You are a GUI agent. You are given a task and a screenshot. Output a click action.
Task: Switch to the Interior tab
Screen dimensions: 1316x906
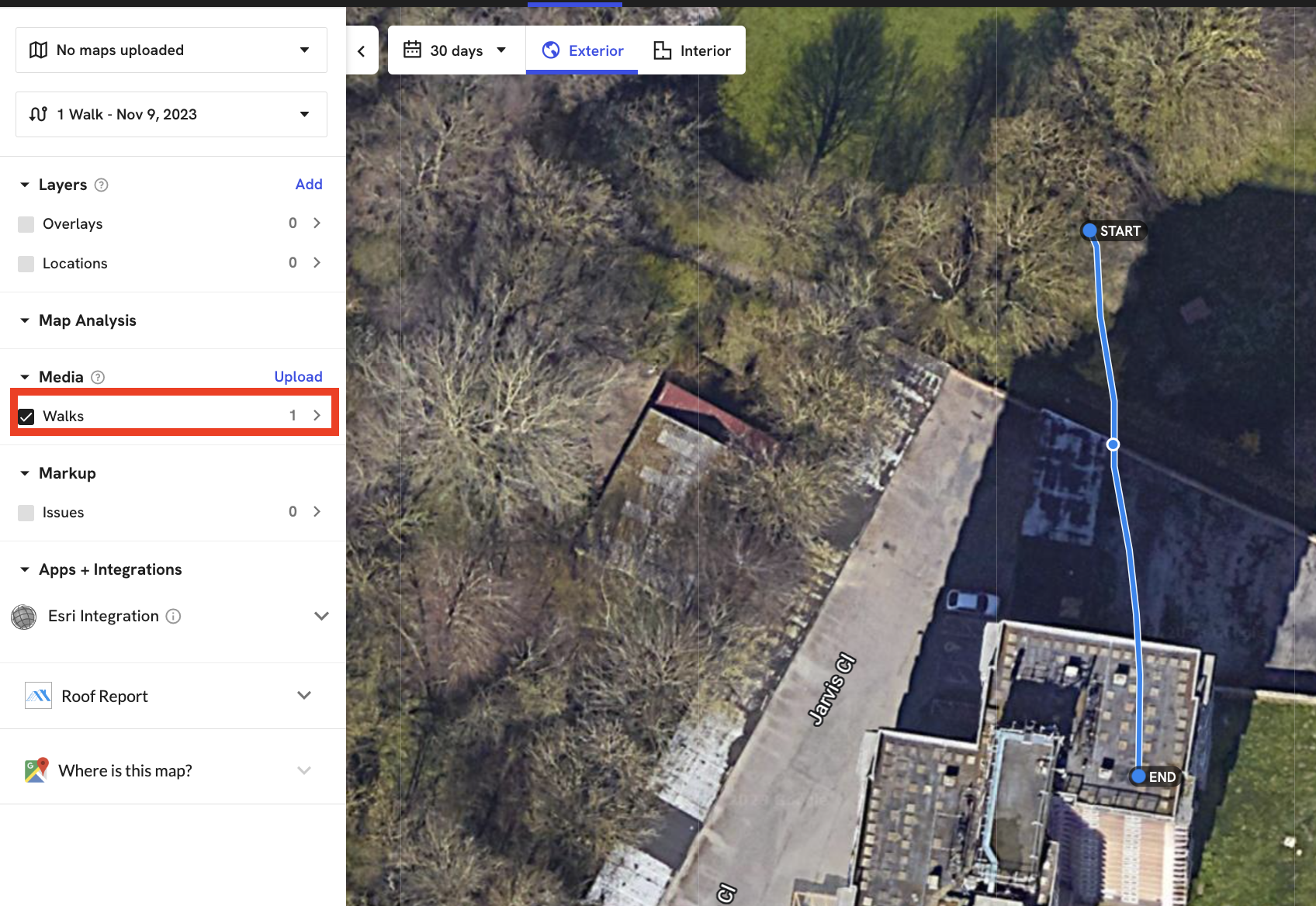point(692,50)
